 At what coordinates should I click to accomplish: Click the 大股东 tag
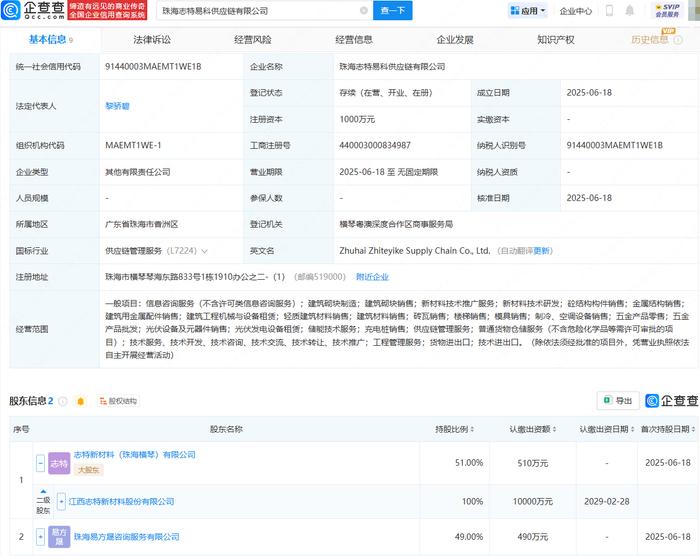(88, 470)
